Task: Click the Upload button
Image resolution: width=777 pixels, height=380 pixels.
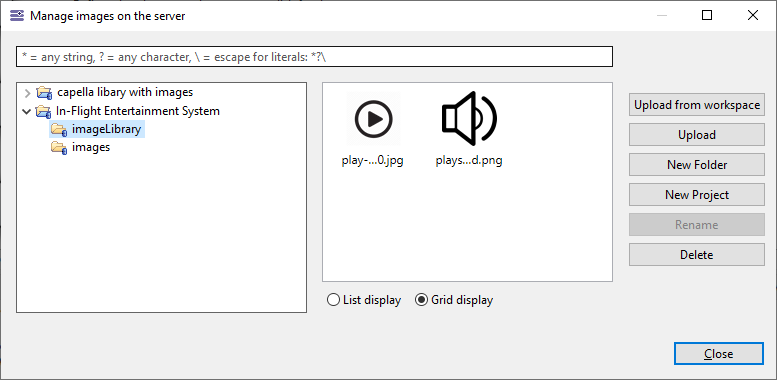Action: tap(697, 135)
